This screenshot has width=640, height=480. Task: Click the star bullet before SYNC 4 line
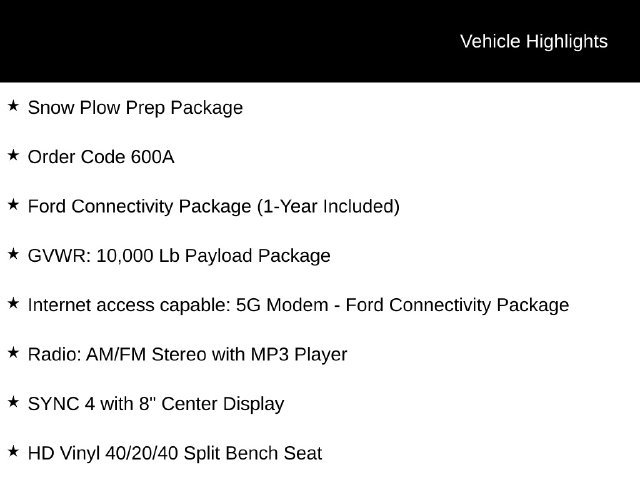(13, 402)
